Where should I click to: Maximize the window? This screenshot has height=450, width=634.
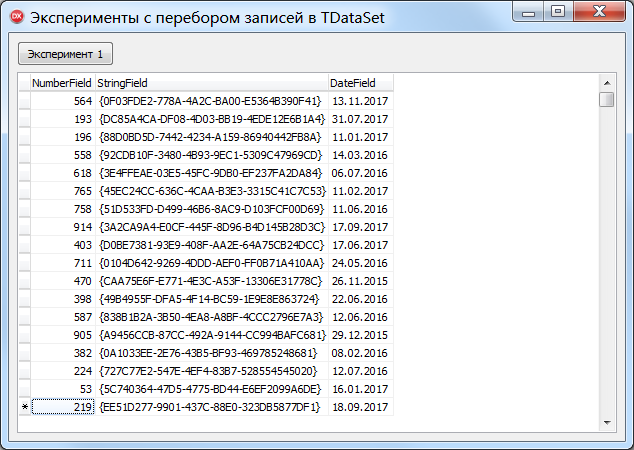(x=556, y=10)
